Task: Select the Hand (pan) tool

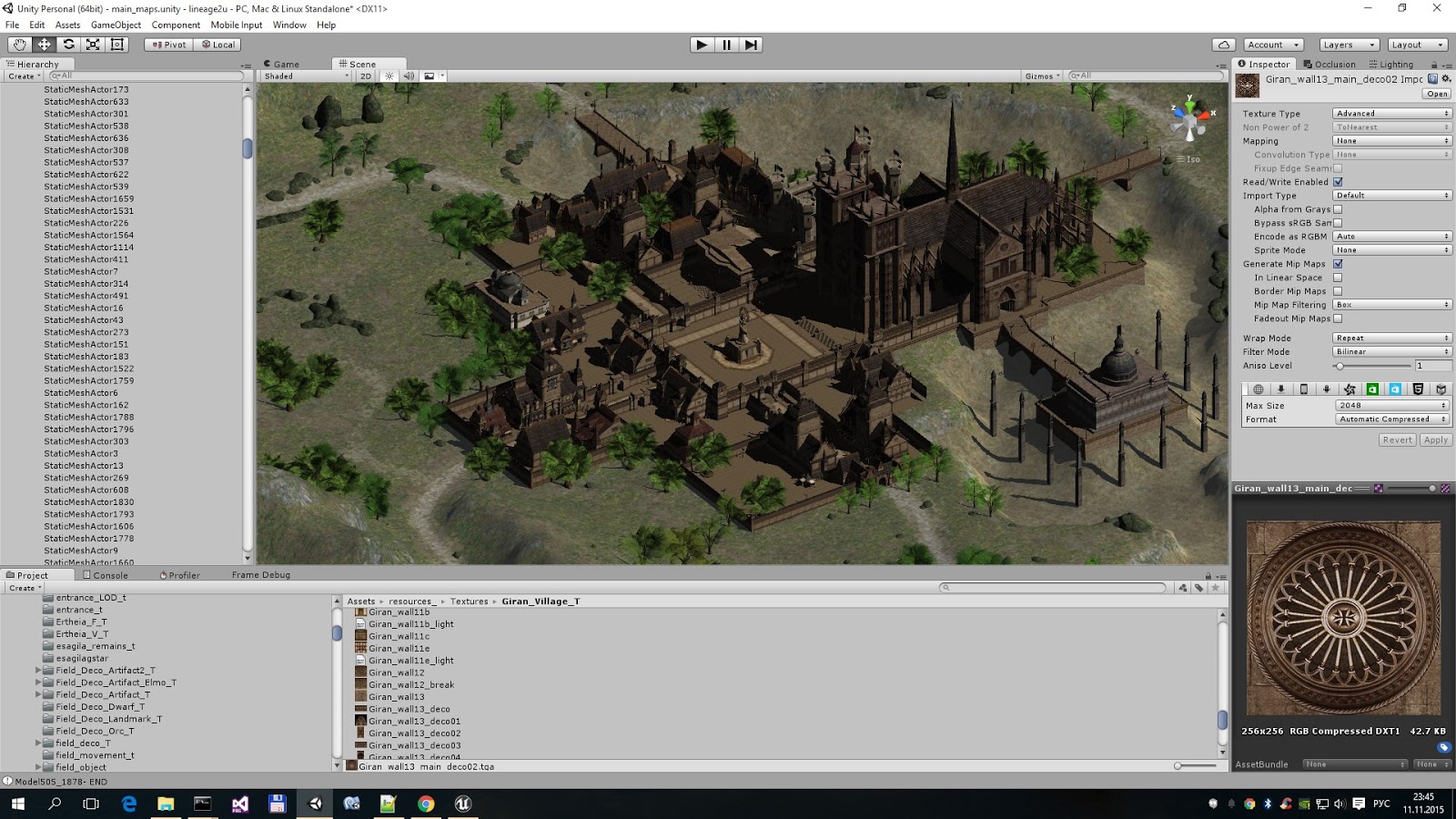Action: pyautogui.click(x=20, y=45)
